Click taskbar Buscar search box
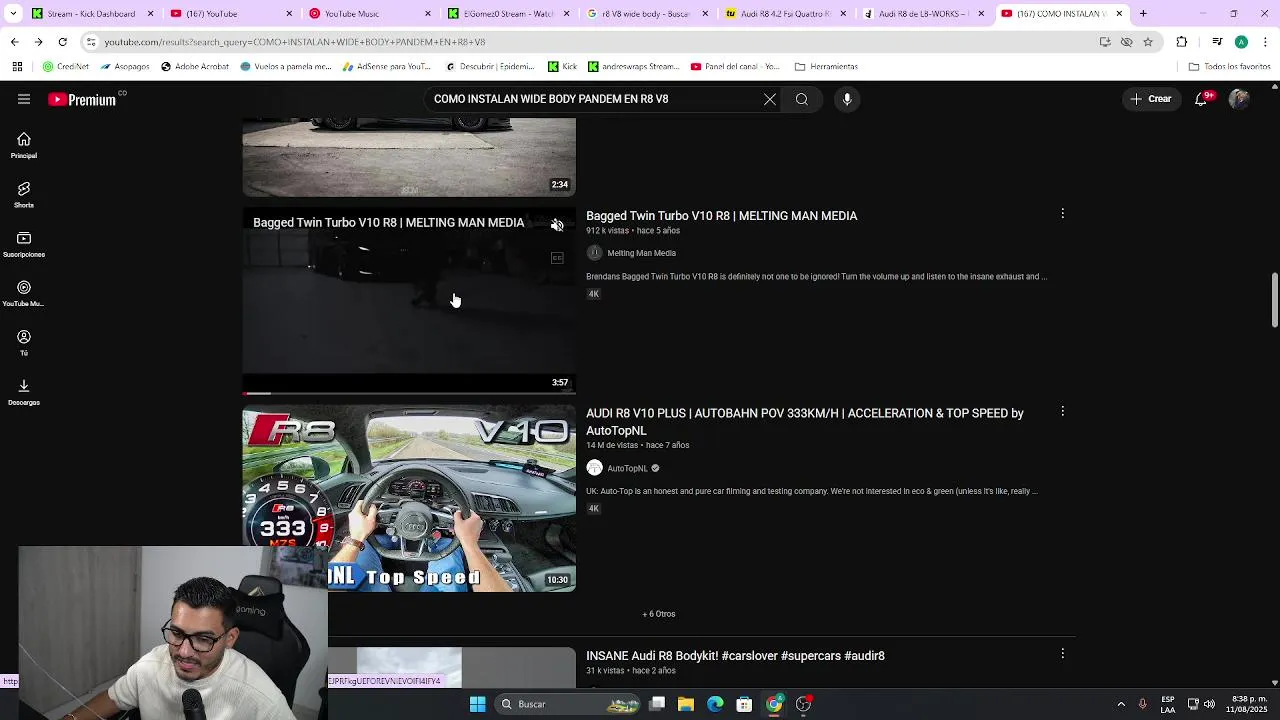Screen dimensions: 1280x720 pyautogui.click(x=568, y=704)
